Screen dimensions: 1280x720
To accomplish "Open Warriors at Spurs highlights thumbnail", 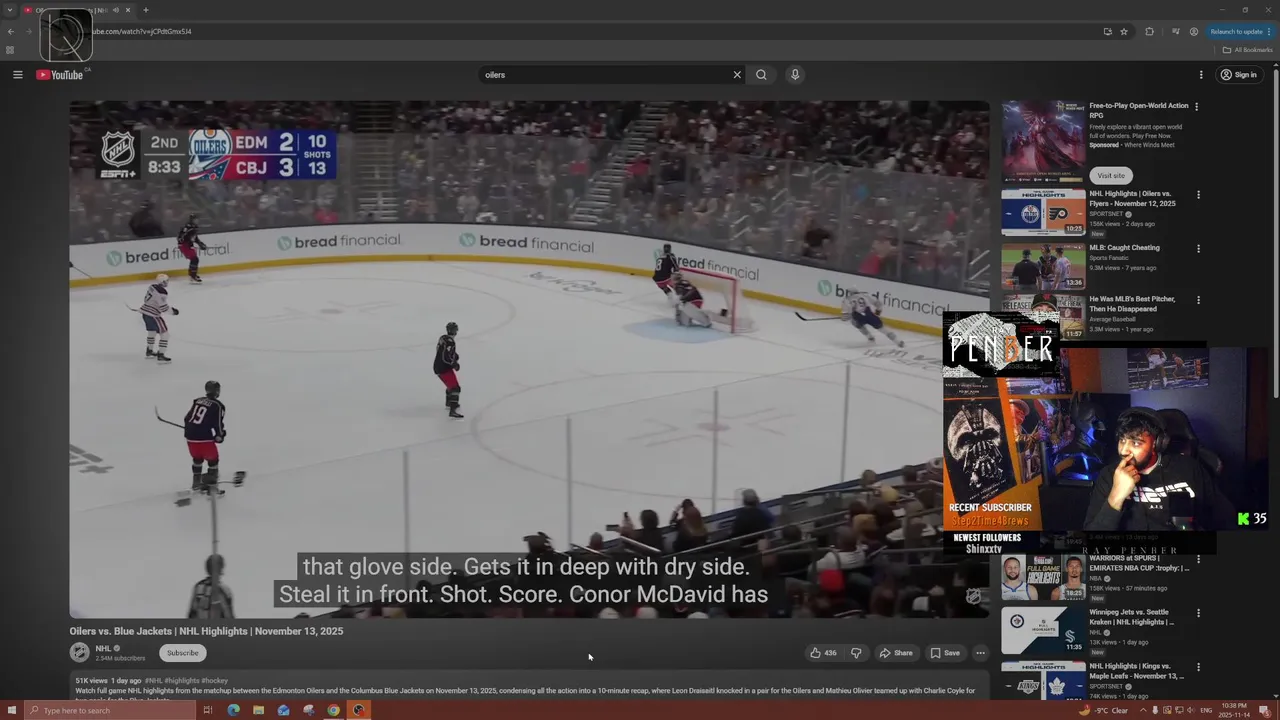I will (1043, 577).
